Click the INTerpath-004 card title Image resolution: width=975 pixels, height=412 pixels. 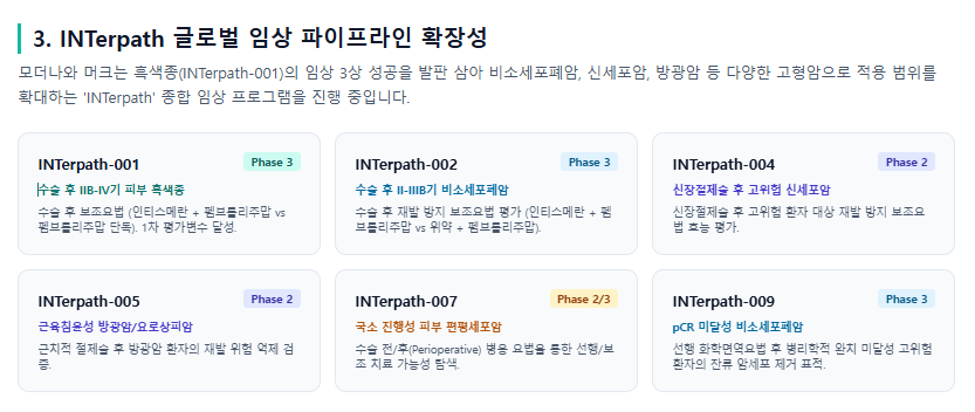pos(724,165)
